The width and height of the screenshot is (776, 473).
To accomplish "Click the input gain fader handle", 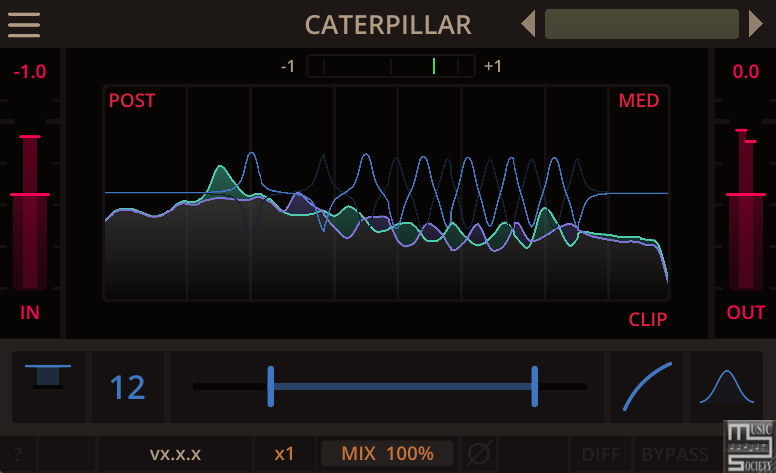I will pos(30,194).
